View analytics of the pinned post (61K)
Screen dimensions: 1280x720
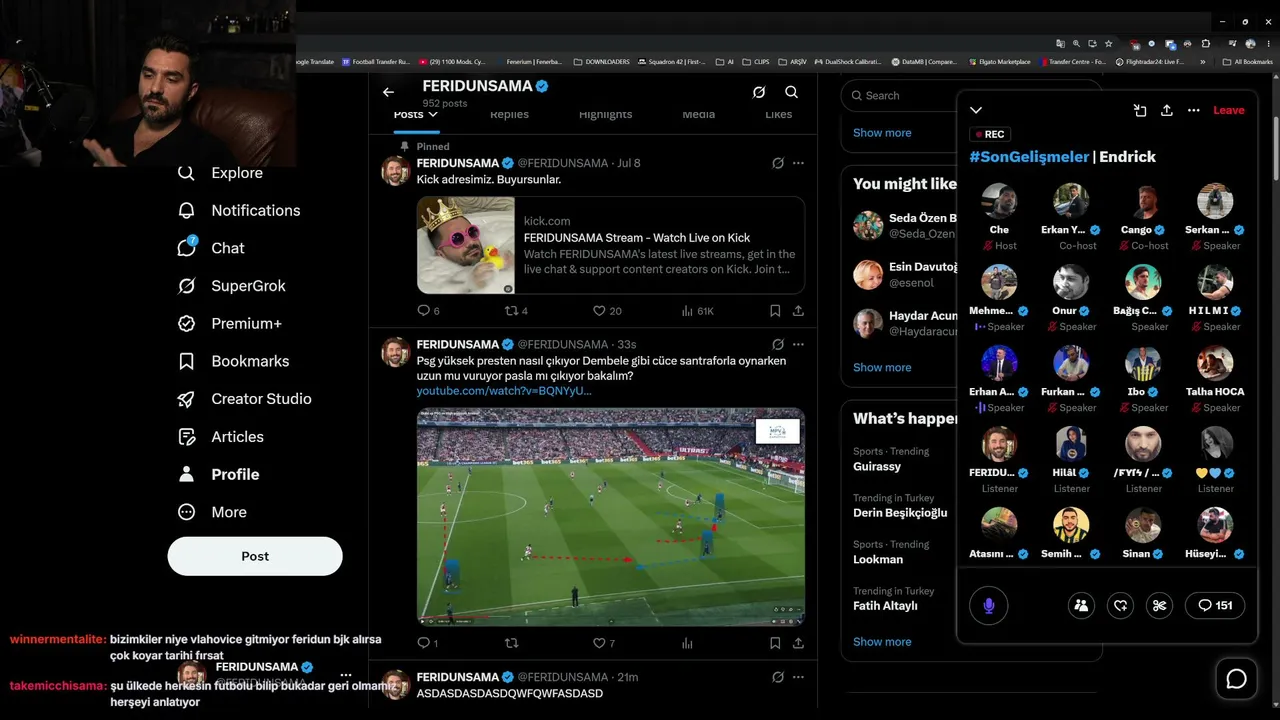coord(697,311)
